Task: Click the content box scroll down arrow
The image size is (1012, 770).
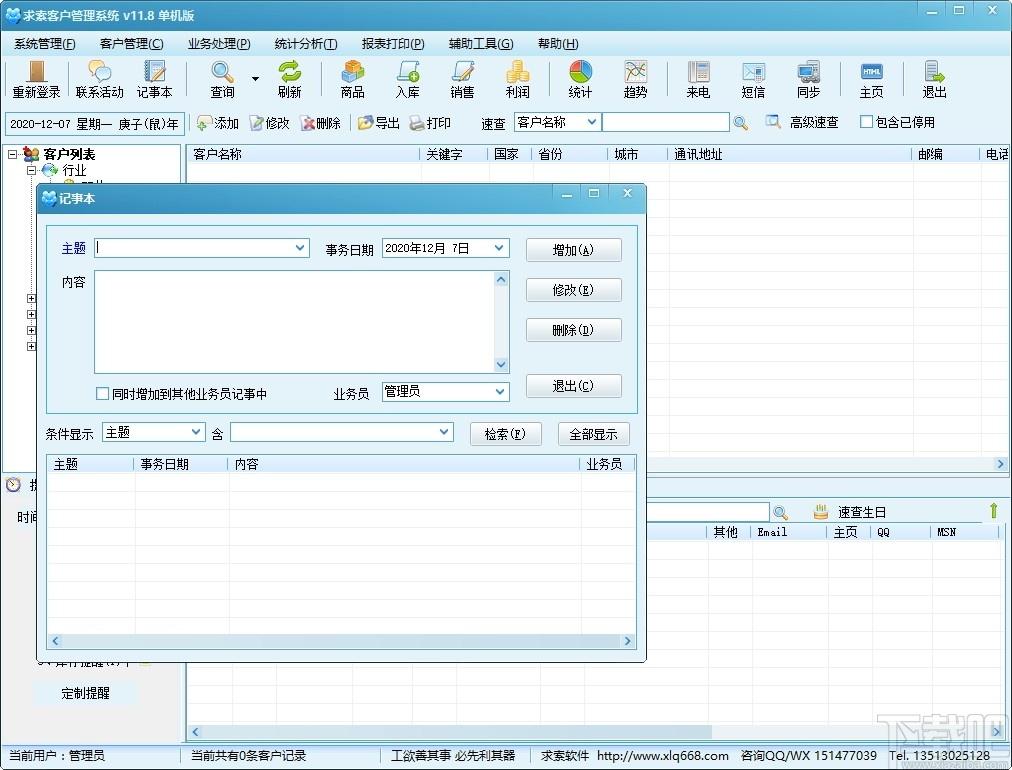Action: (501, 365)
